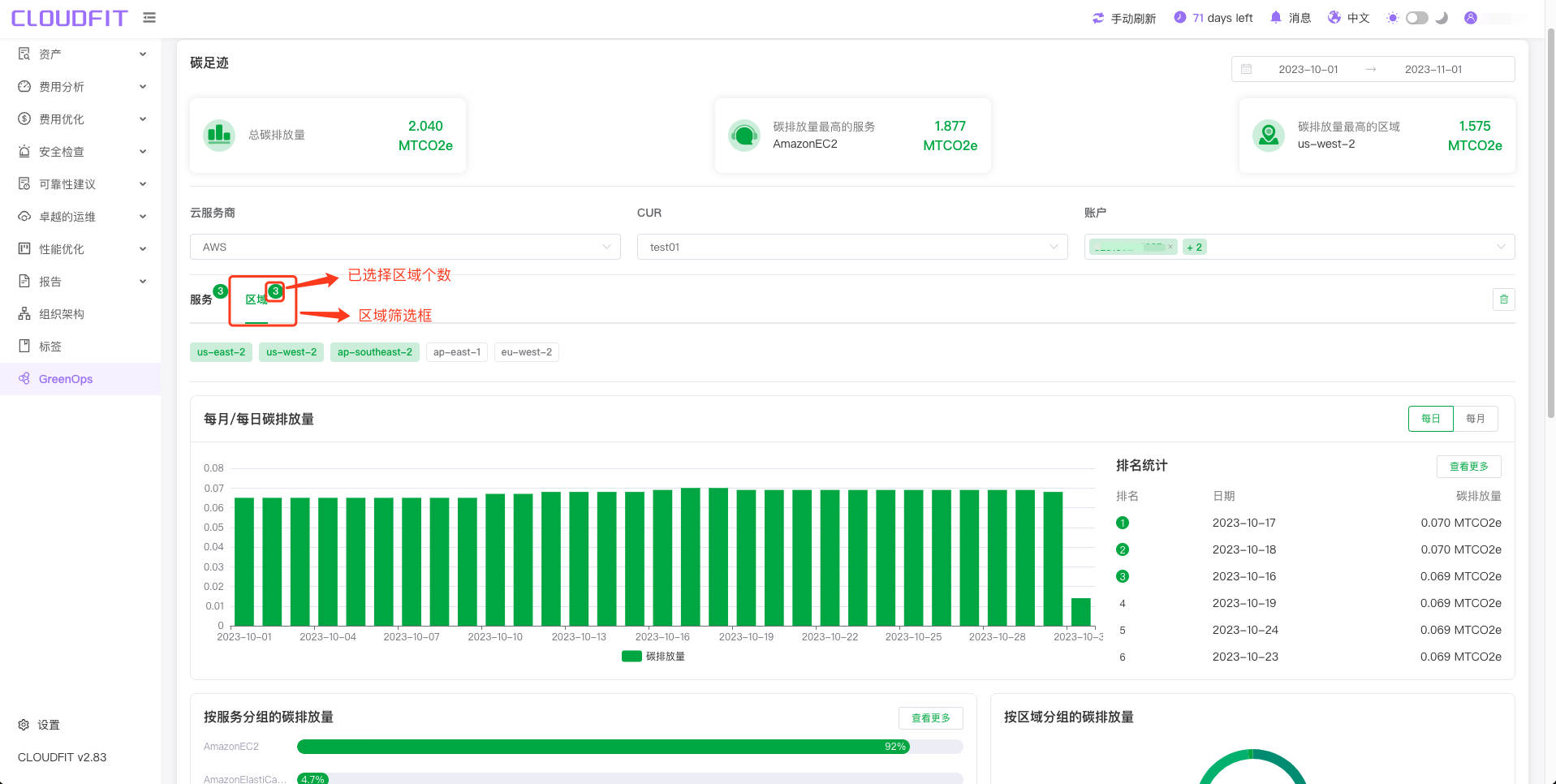The width and height of the screenshot is (1556, 784).
Task: Select the eu-west-2 region tag
Action: pos(527,352)
